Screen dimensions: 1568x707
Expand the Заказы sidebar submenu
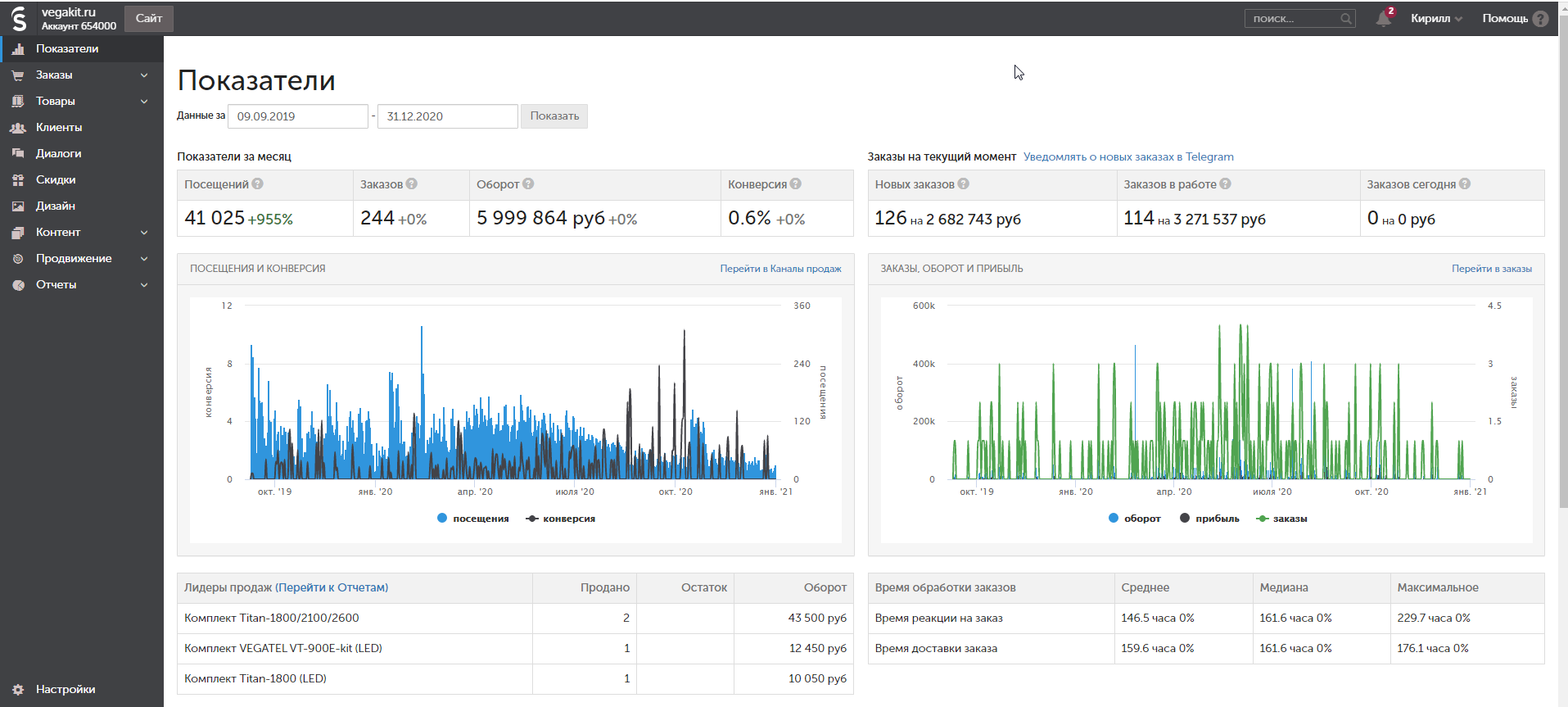(x=144, y=75)
